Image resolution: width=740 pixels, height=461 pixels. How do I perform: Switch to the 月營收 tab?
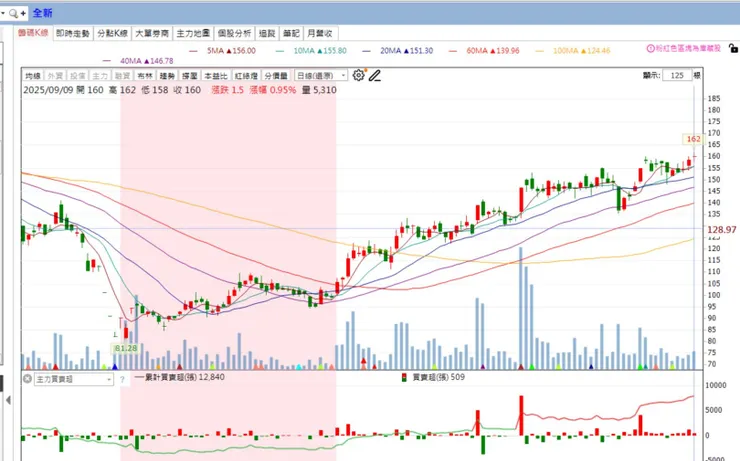pyautogui.click(x=320, y=34)
